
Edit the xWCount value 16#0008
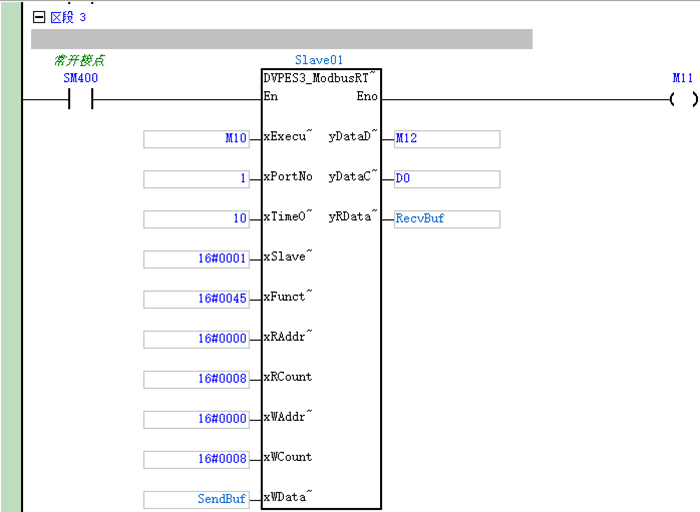[x=196, y=459]
